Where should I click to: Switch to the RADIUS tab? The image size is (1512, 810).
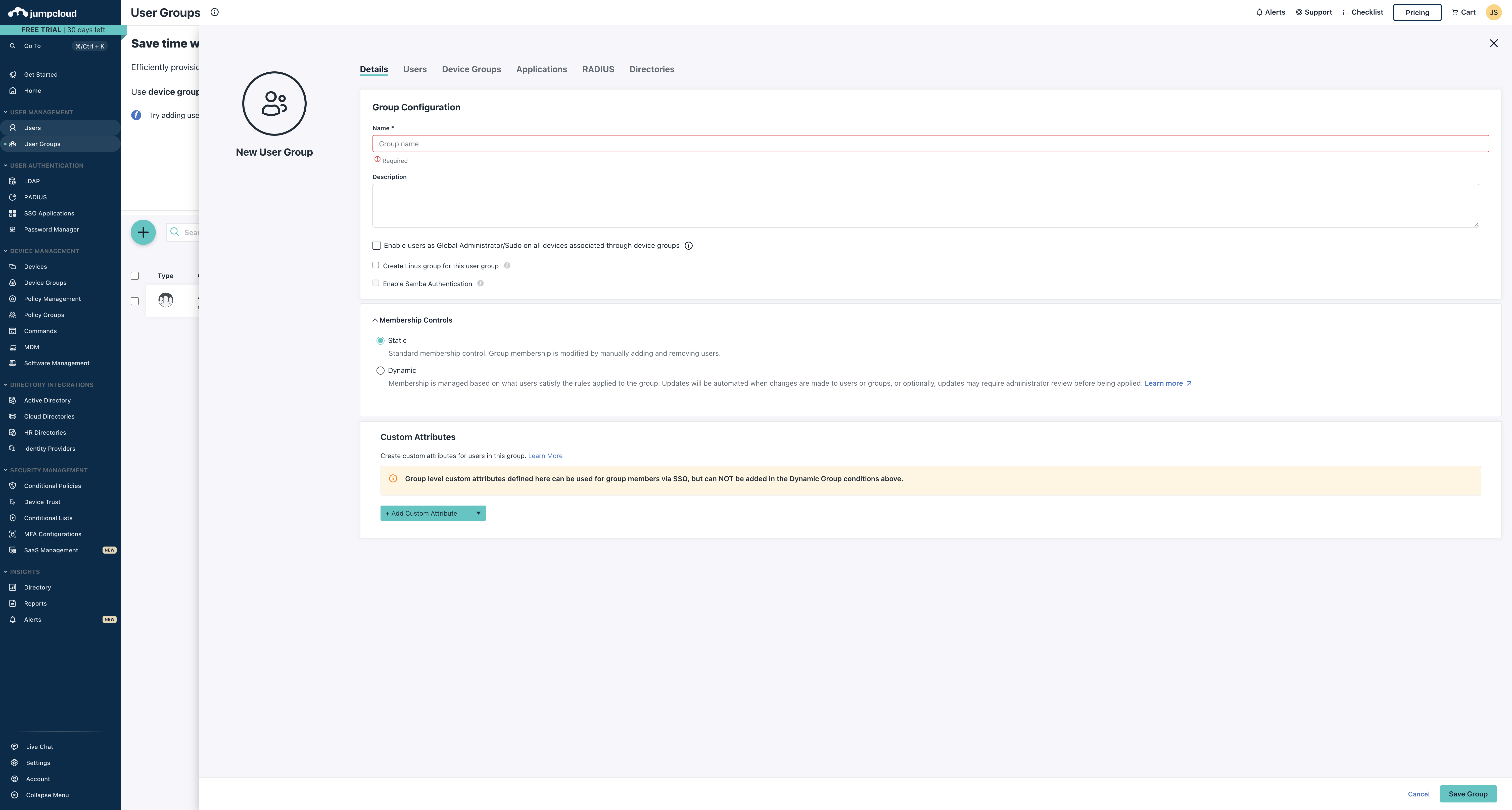[598, 69]
